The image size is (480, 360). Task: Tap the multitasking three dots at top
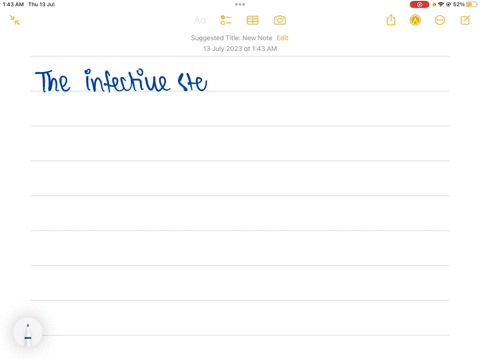[240, 4]
